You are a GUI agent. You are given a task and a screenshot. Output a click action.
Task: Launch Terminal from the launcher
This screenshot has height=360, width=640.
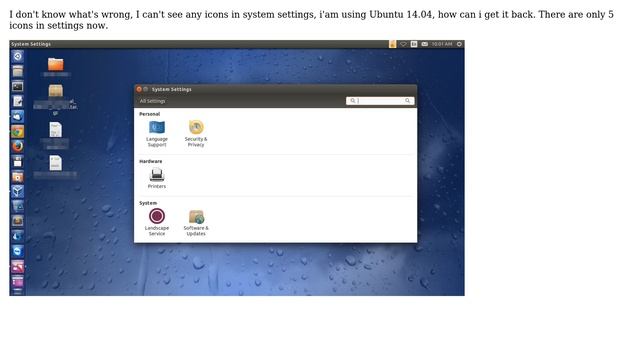tap(18, 87)
